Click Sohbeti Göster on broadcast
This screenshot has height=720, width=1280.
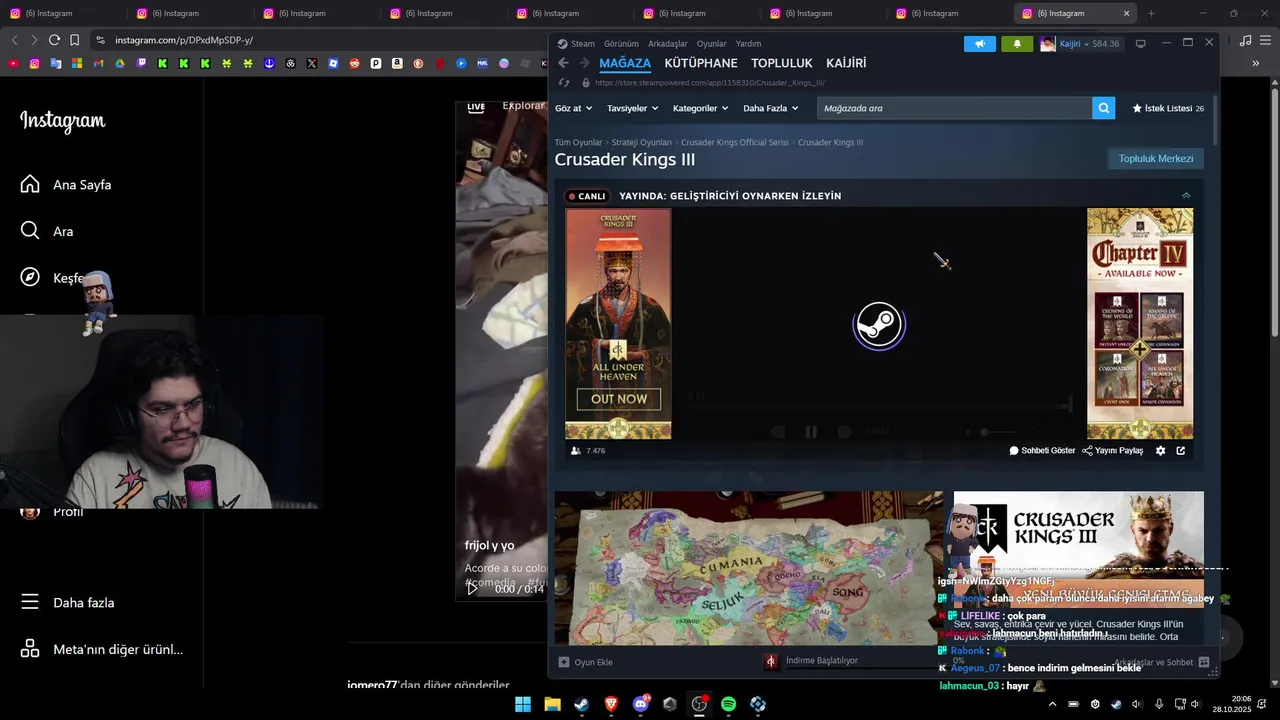pos(1042,451)
